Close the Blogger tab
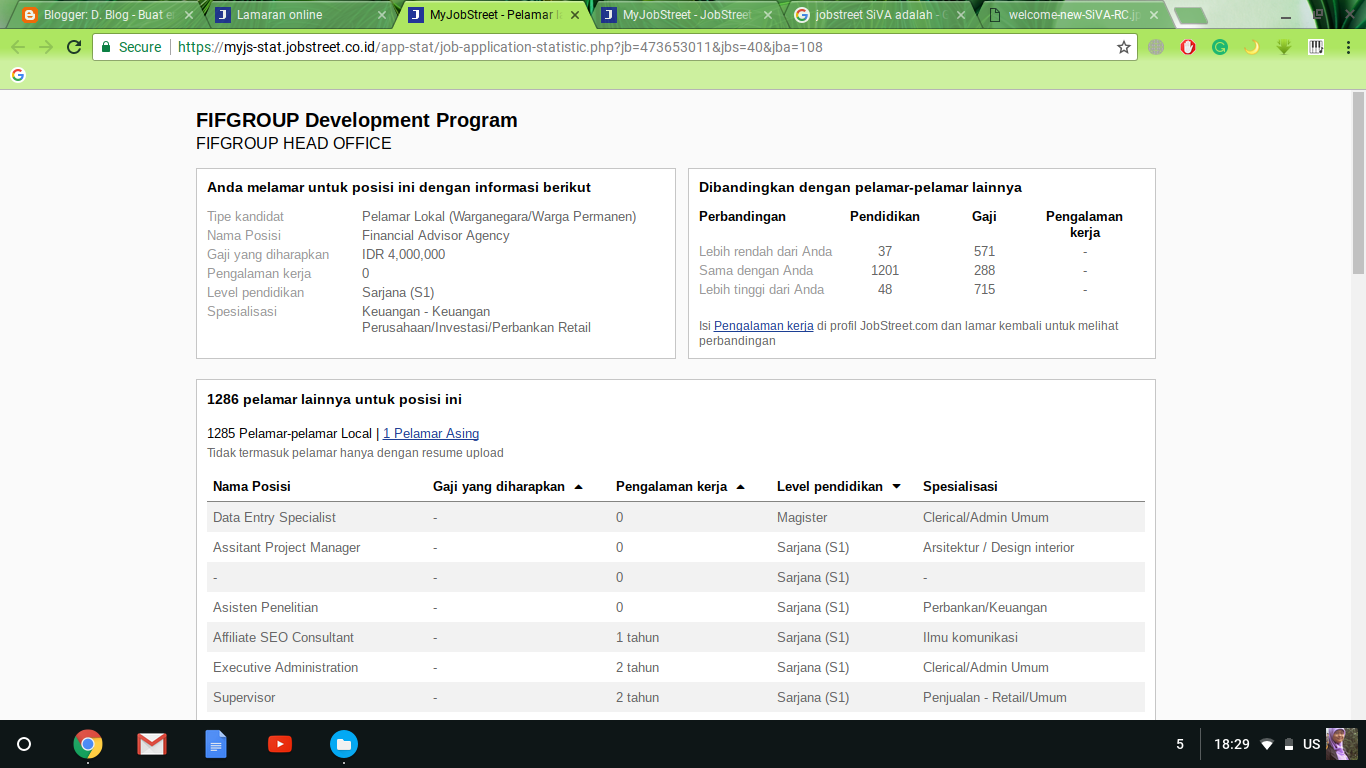 (x=187, y=15)
